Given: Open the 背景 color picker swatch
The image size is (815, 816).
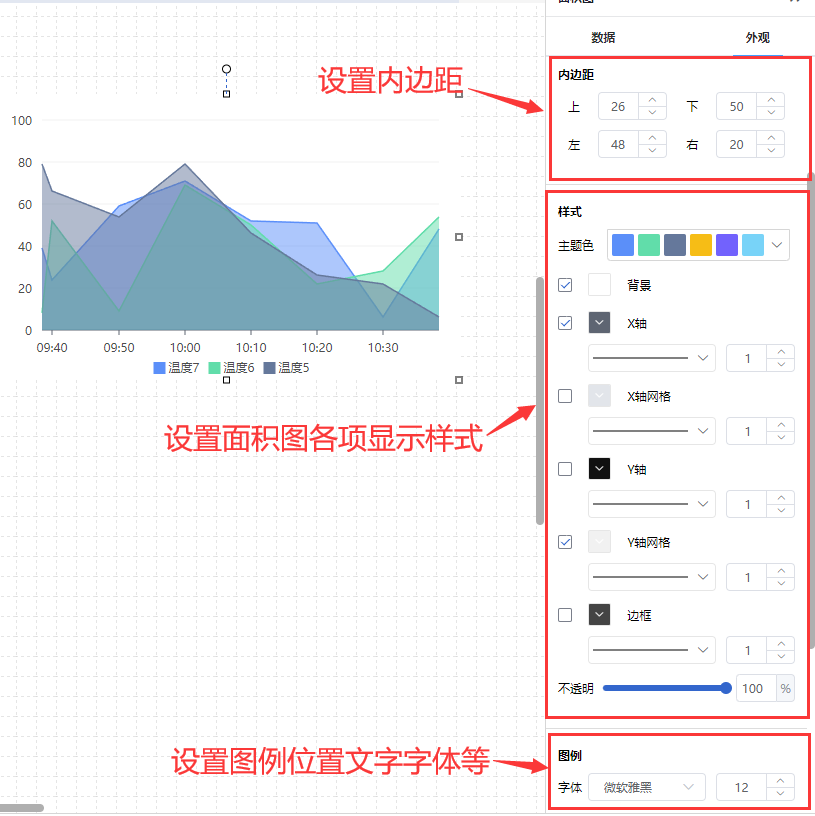Looking at the screenshot, I should pos(599,285).
